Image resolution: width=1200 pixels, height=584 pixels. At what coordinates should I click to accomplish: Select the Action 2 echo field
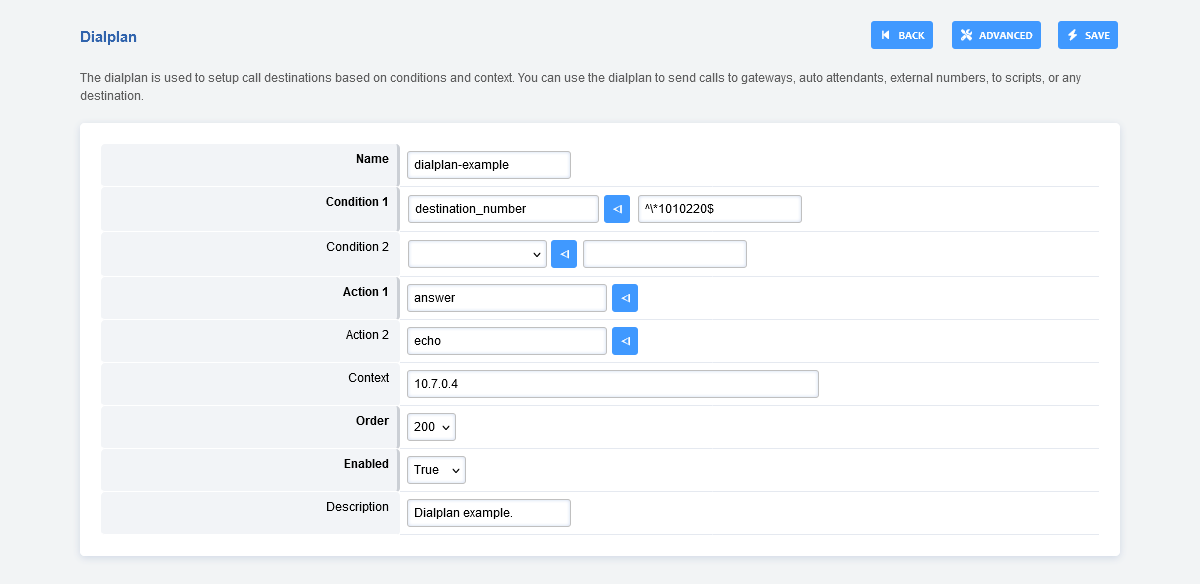click(506, 341)
